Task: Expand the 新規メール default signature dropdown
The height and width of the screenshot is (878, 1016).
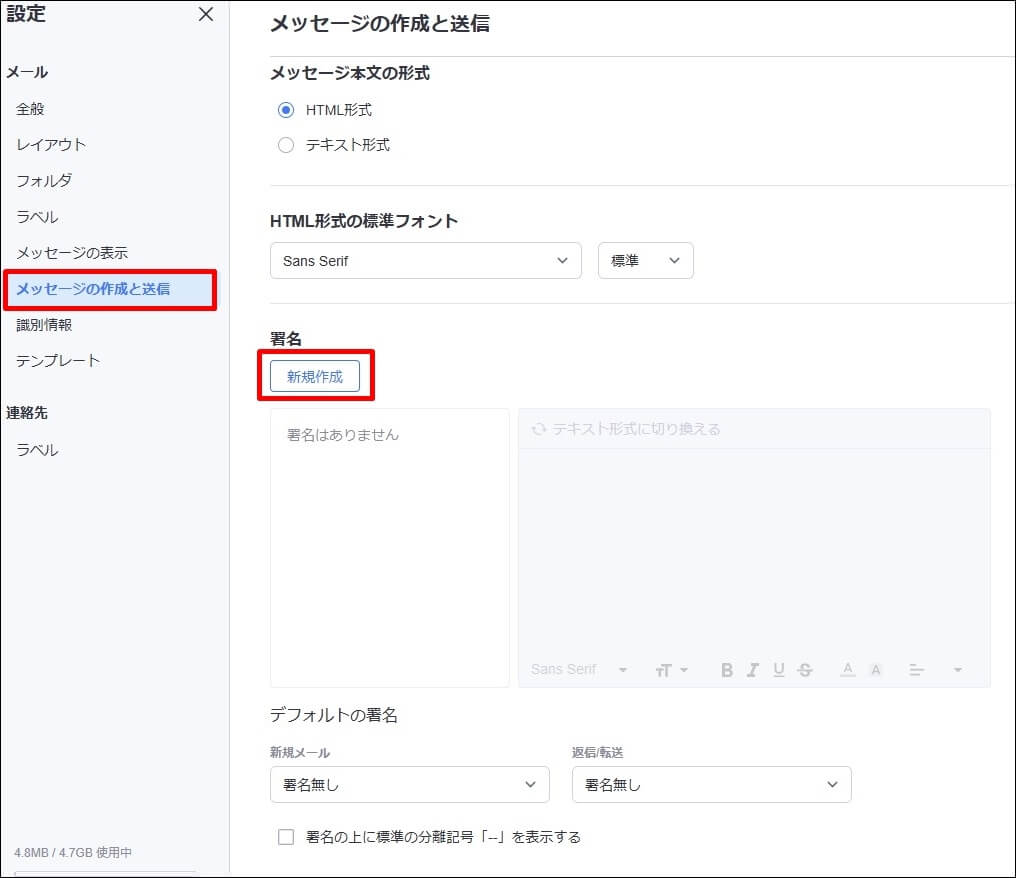Action: [409, 785]
